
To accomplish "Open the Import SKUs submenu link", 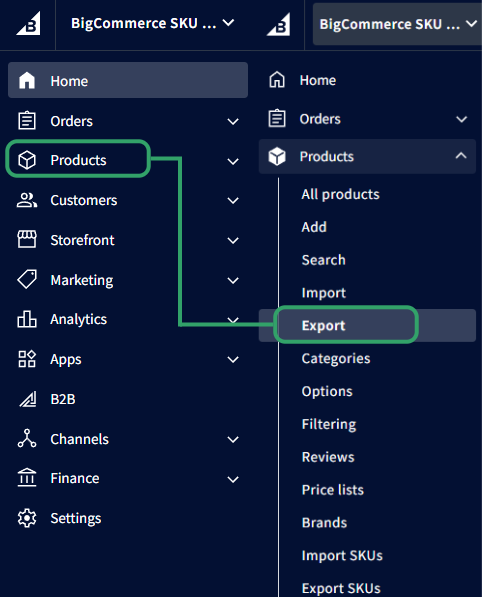I will point(342,555).
